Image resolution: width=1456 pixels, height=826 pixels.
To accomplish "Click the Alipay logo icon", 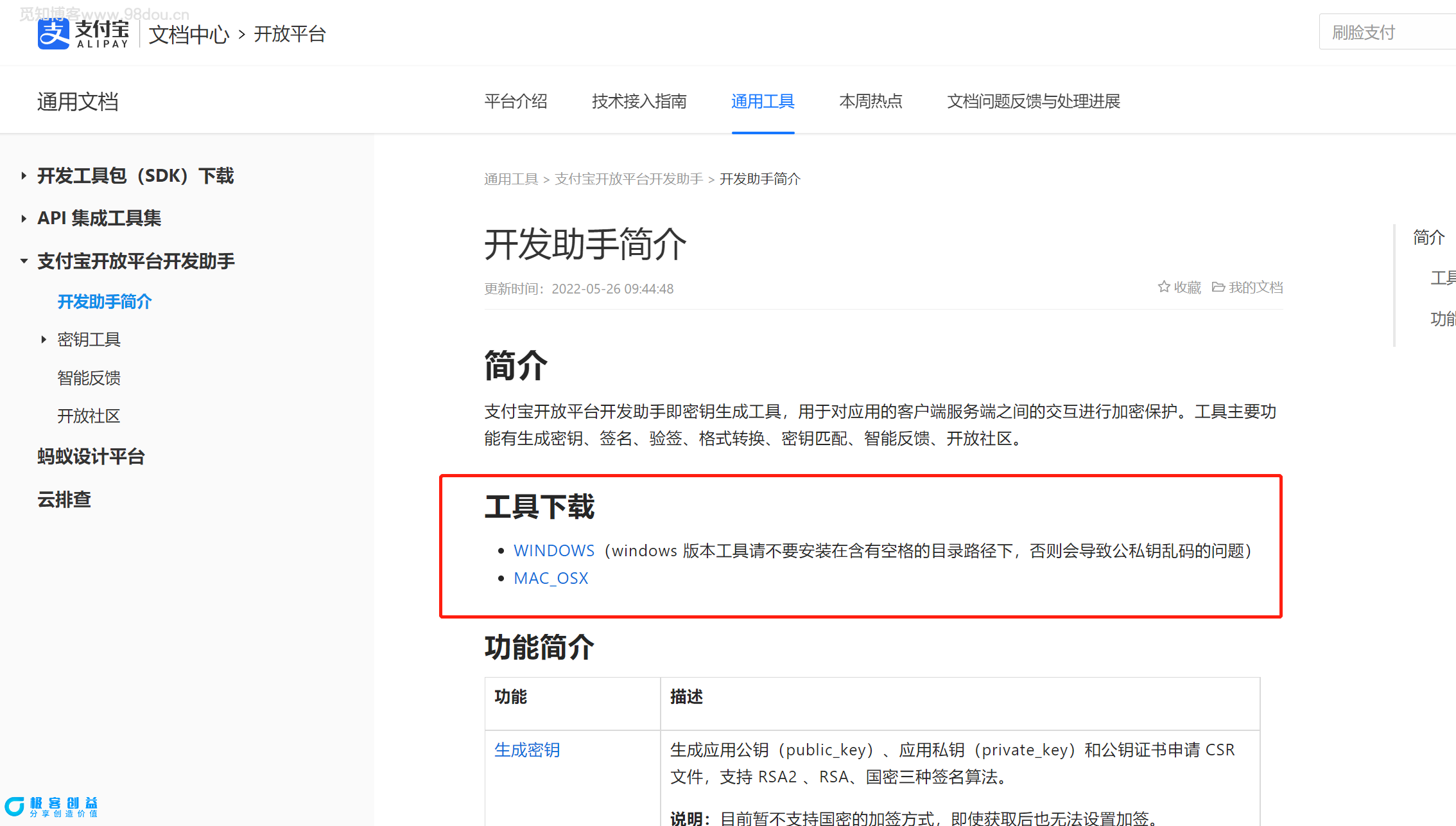I will (x=53, y=33).
